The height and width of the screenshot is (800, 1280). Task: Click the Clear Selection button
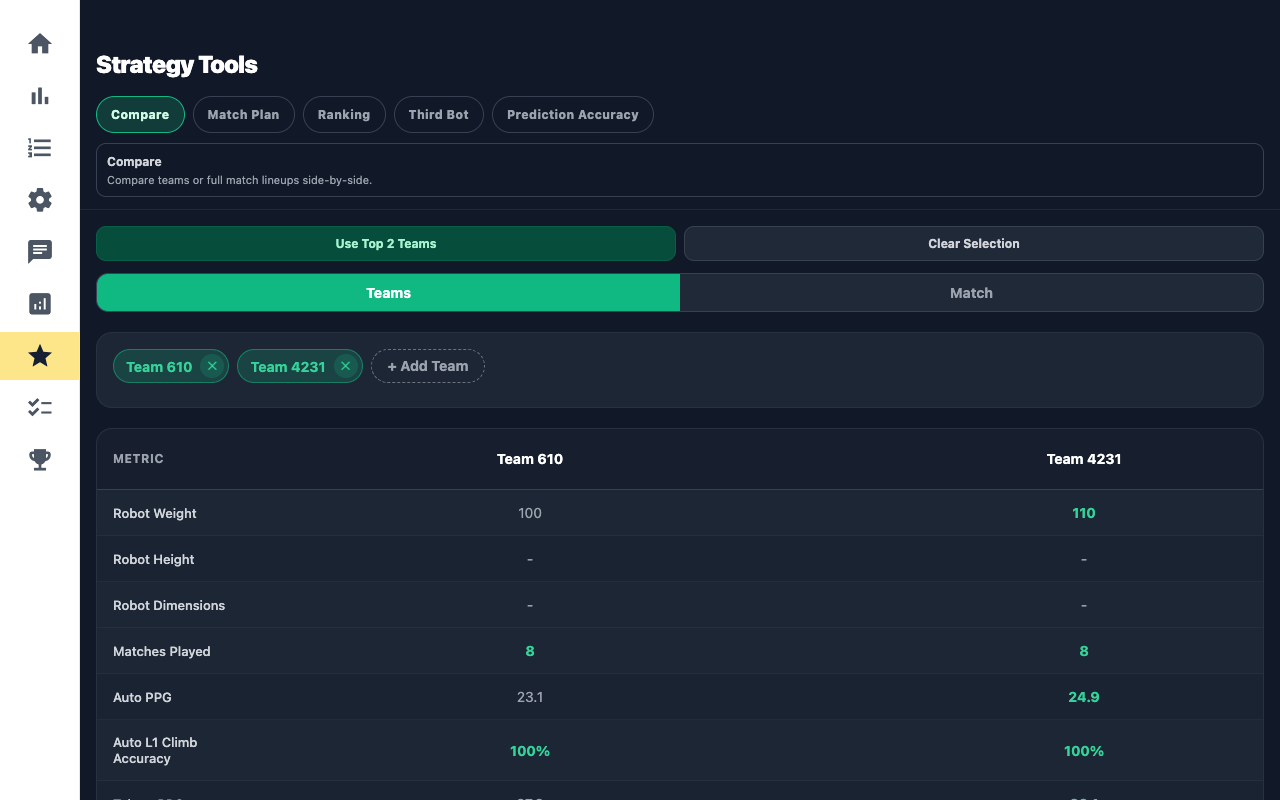coord(974,243)
